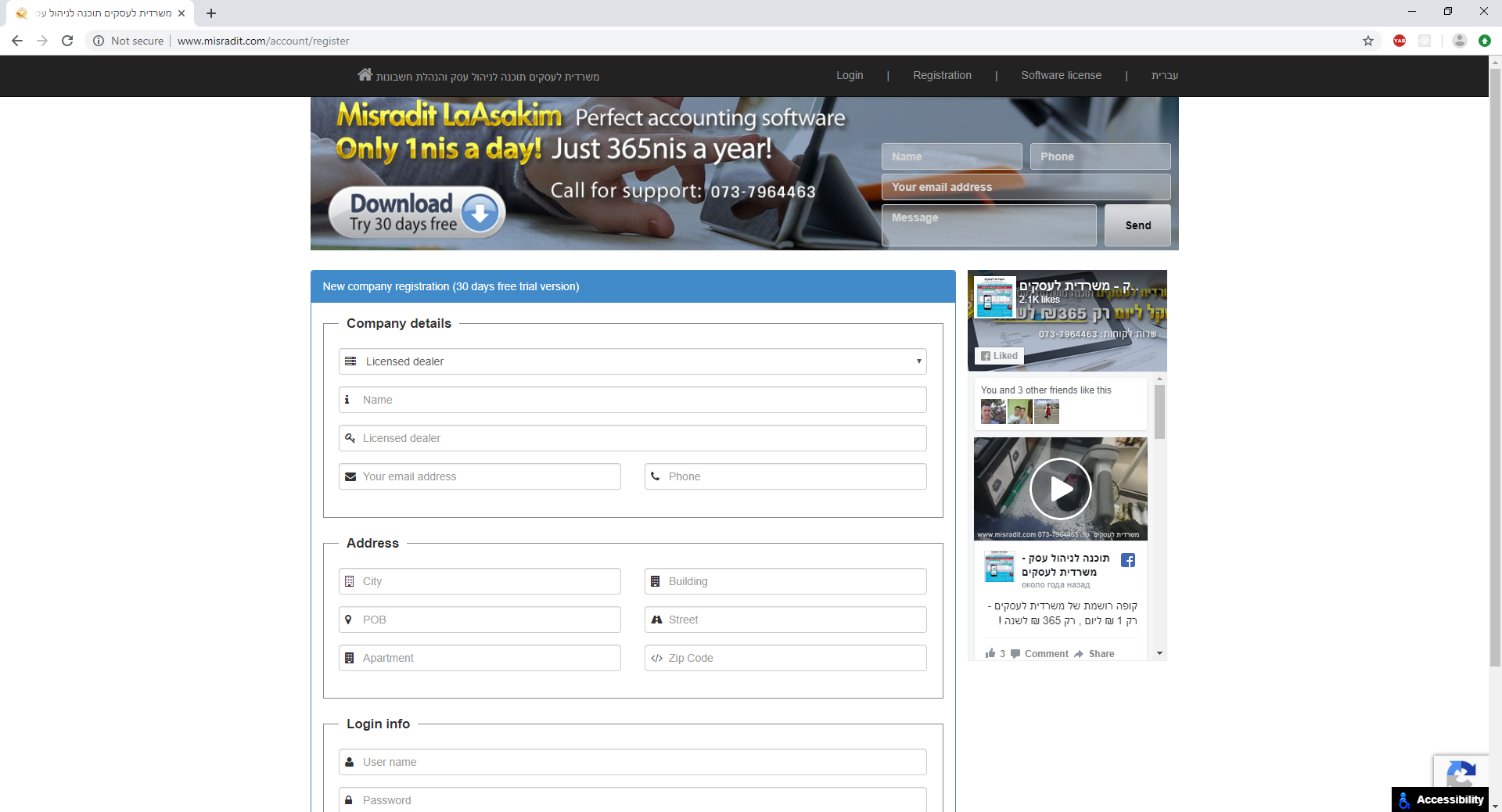Click the City input field
Viewport: 1502px width, 812px height.
480,581
